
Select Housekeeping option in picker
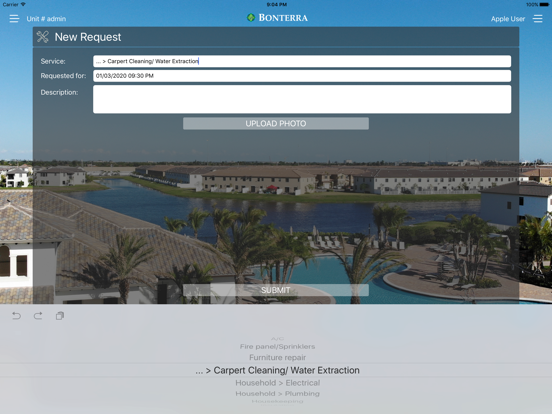pos(277,401)
